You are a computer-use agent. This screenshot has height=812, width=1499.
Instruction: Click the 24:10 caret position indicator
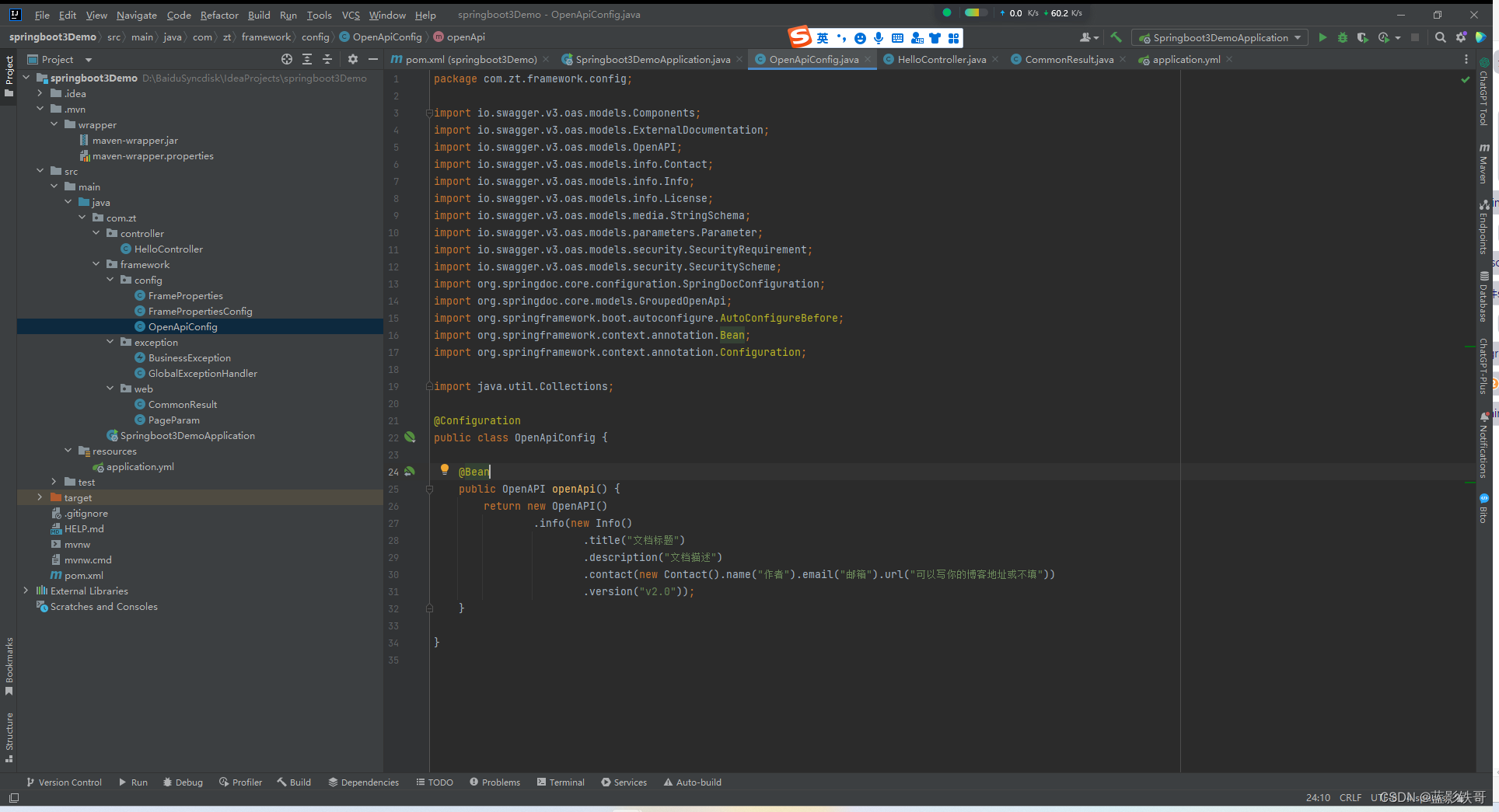(1318, 798)
